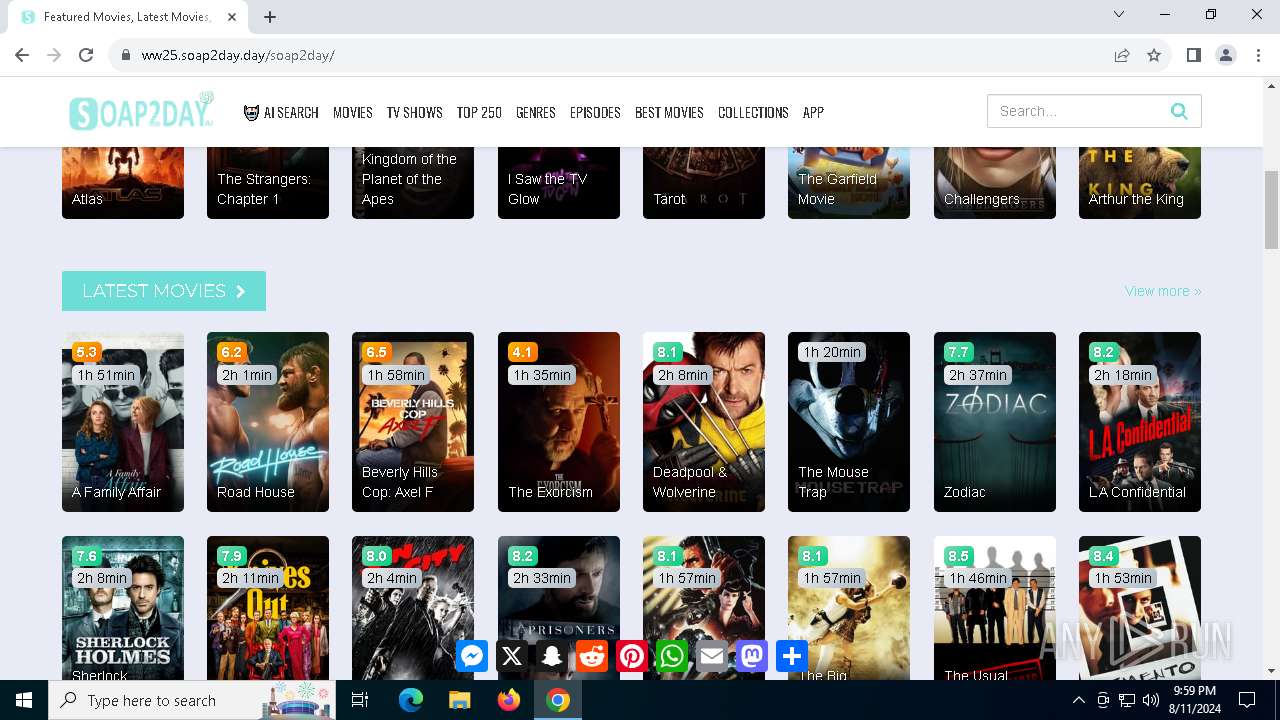The height and width of the screenshot is (720, 1280).
Task: Go back in browser history
Action: coord(24,55)
